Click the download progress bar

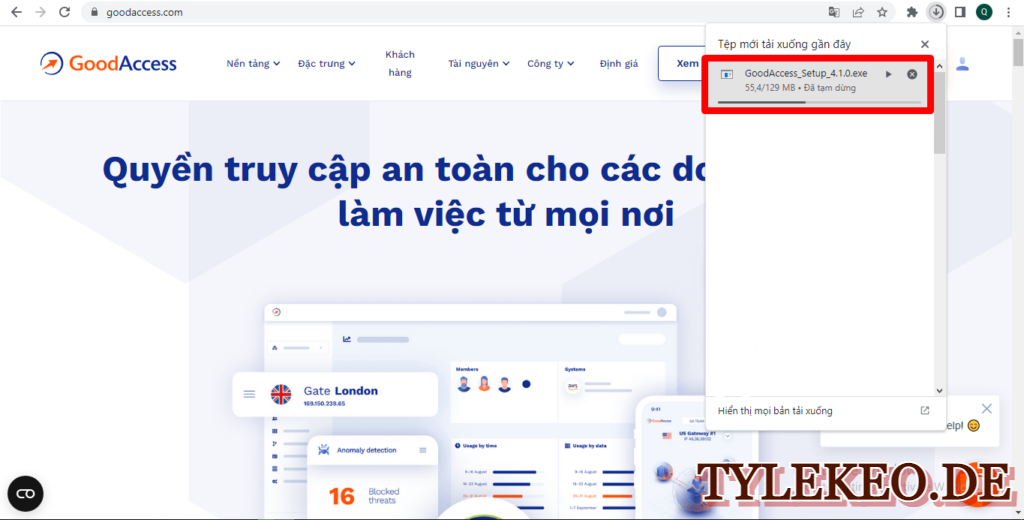tap(819, 103)
